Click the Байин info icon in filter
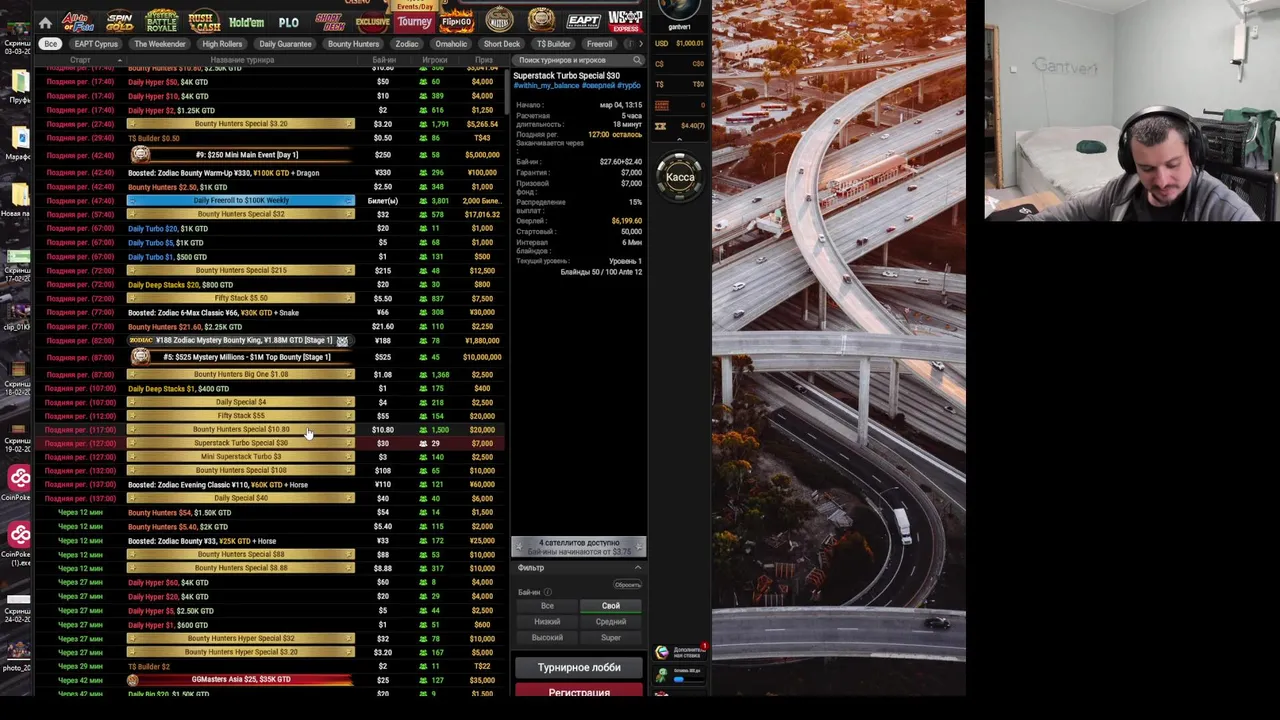This screenshot has width=1280, height=720. click(547, 592)
